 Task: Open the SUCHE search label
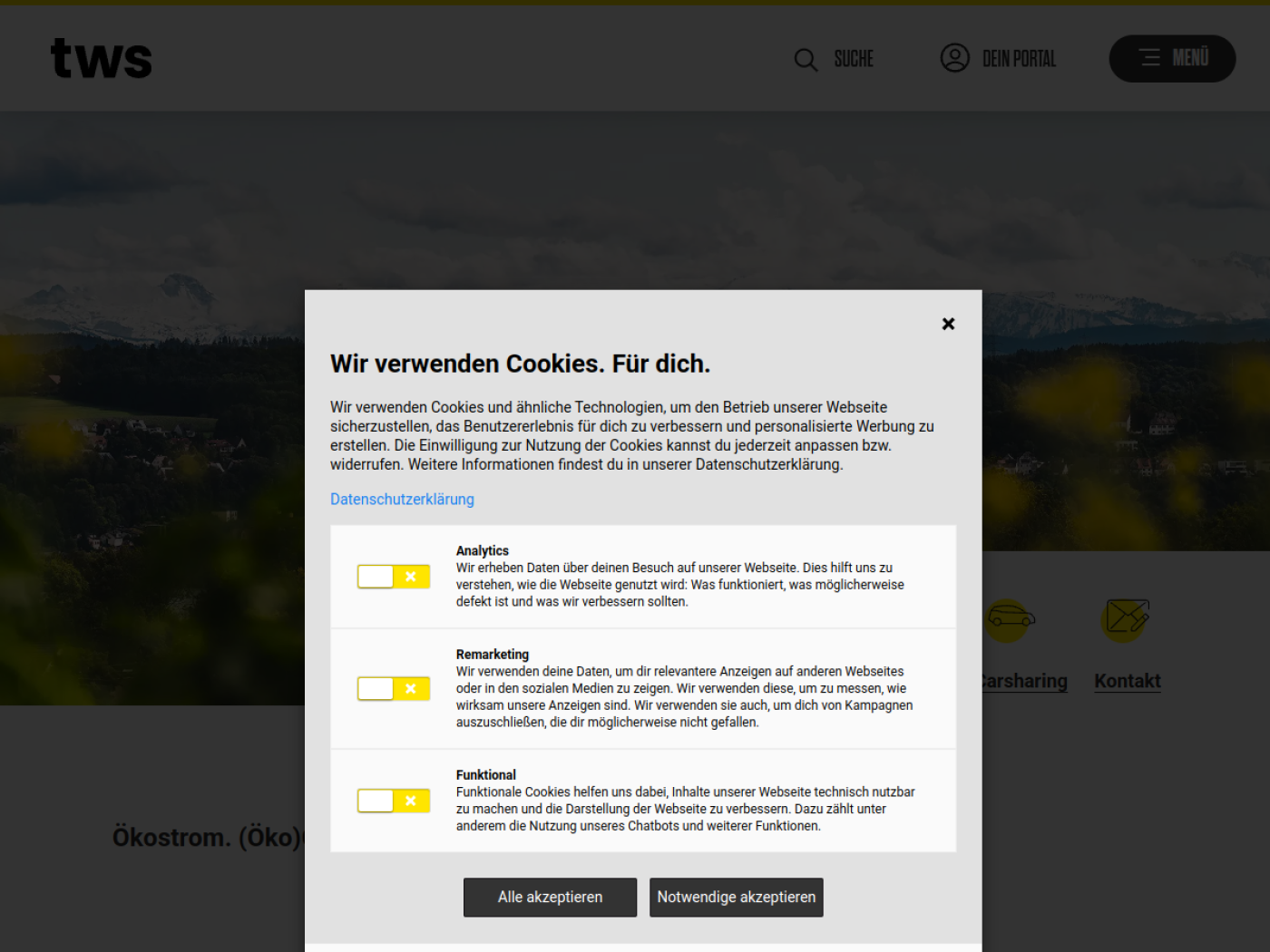pos(854,60)
